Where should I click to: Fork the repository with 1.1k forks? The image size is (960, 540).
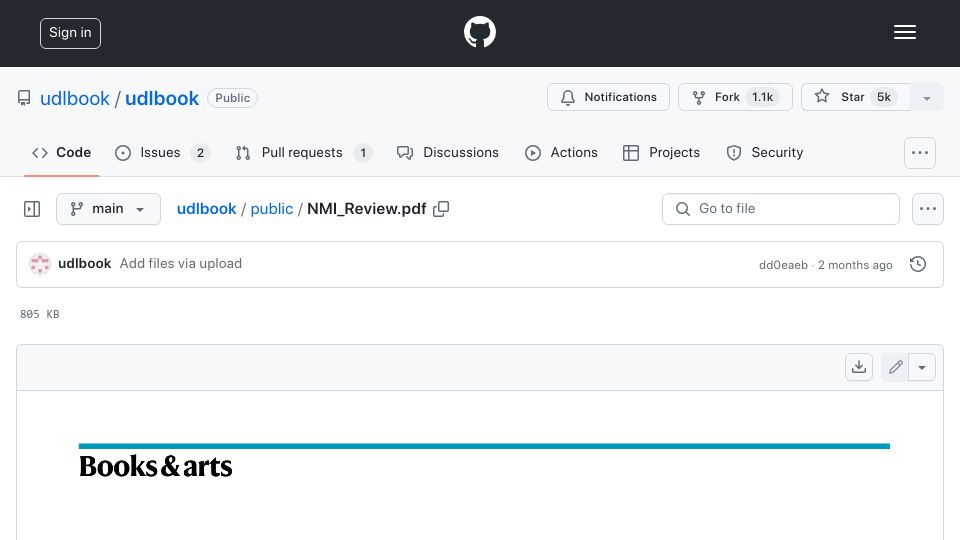(x=735, y=97)
